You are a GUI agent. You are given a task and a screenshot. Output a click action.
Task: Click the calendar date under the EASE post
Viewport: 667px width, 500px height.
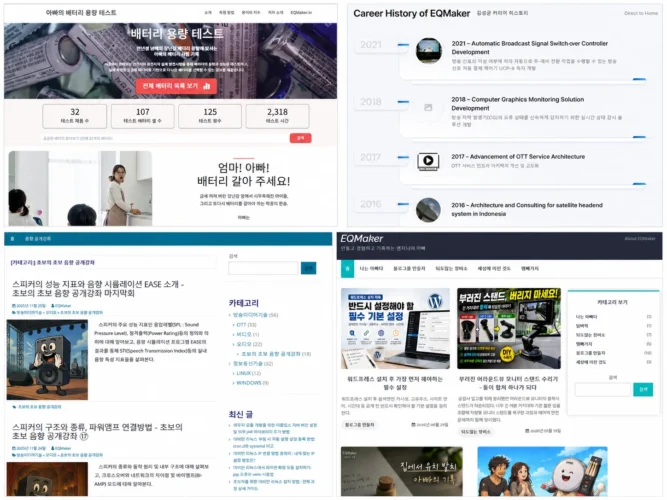29,306
